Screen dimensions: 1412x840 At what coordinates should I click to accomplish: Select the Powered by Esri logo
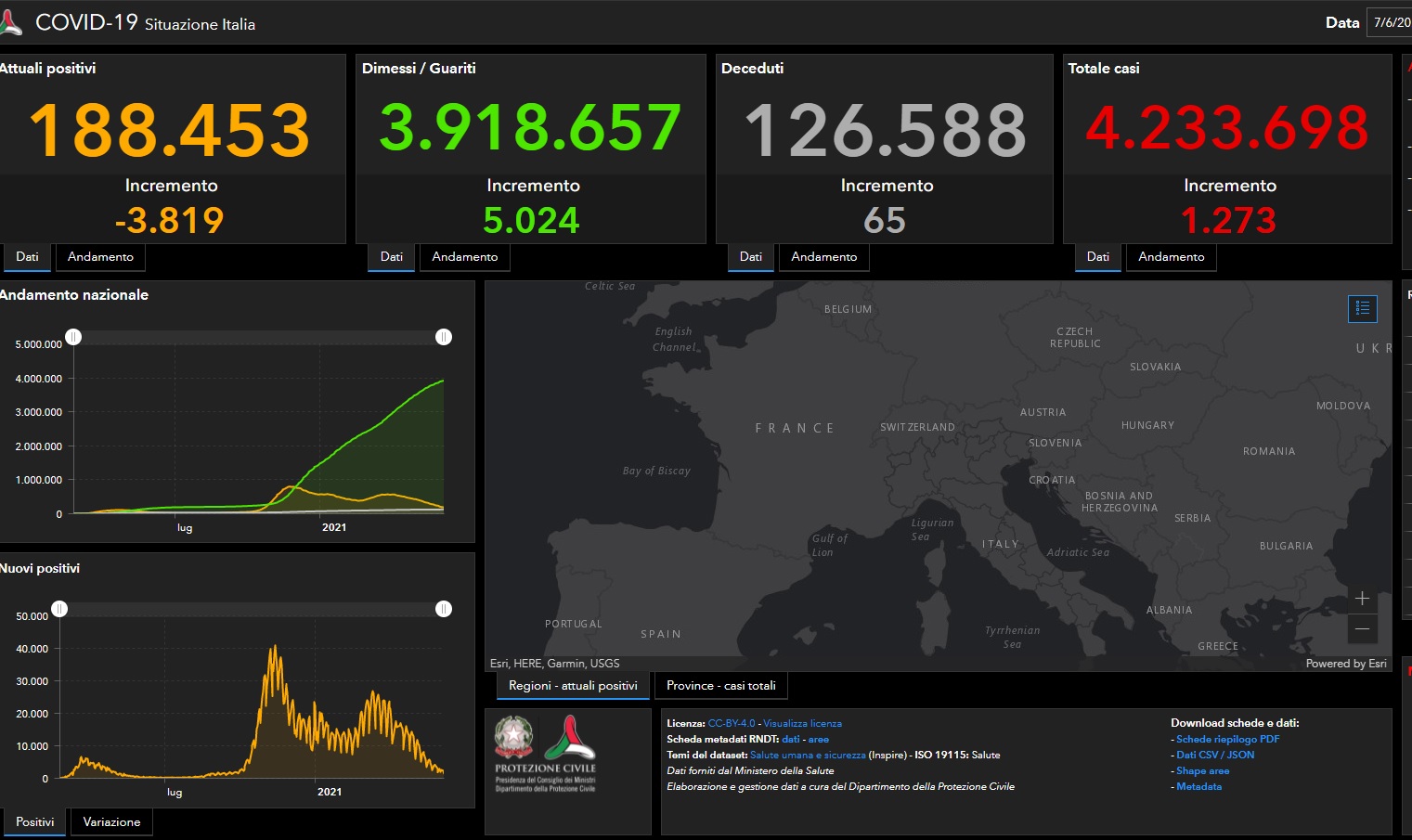click(1346, 663)
